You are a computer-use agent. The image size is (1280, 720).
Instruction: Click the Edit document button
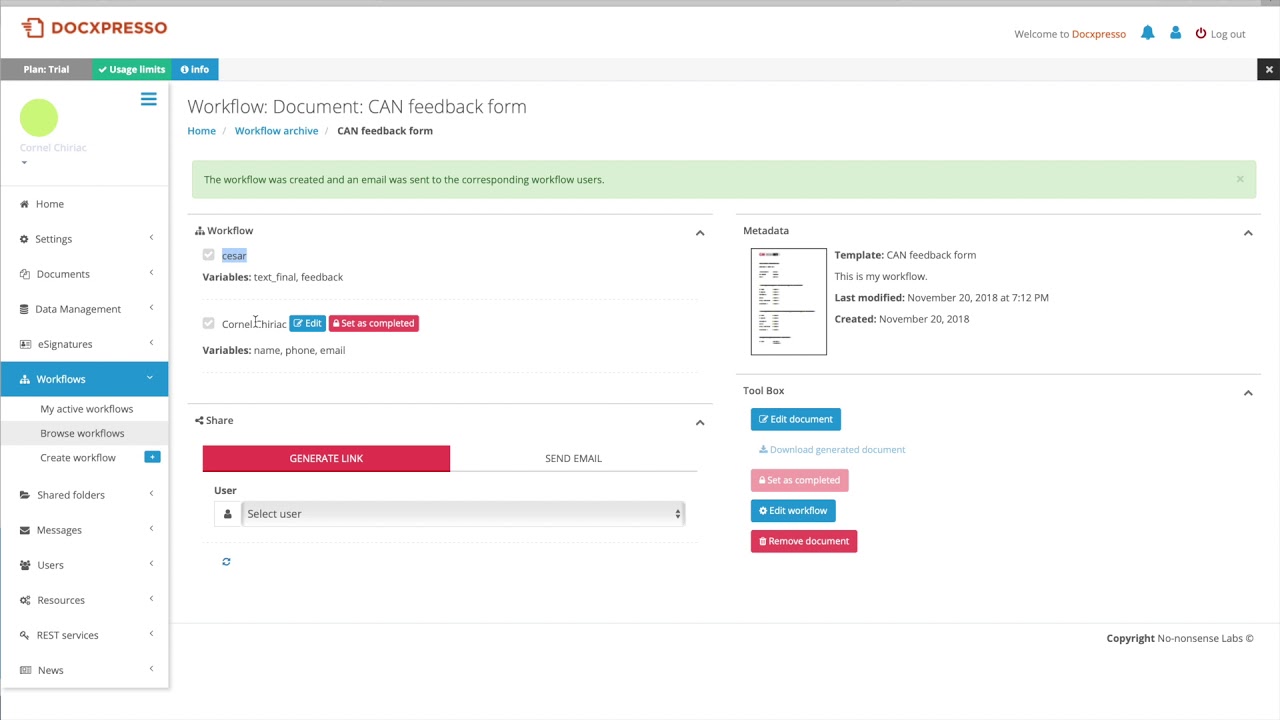(796, 419)
